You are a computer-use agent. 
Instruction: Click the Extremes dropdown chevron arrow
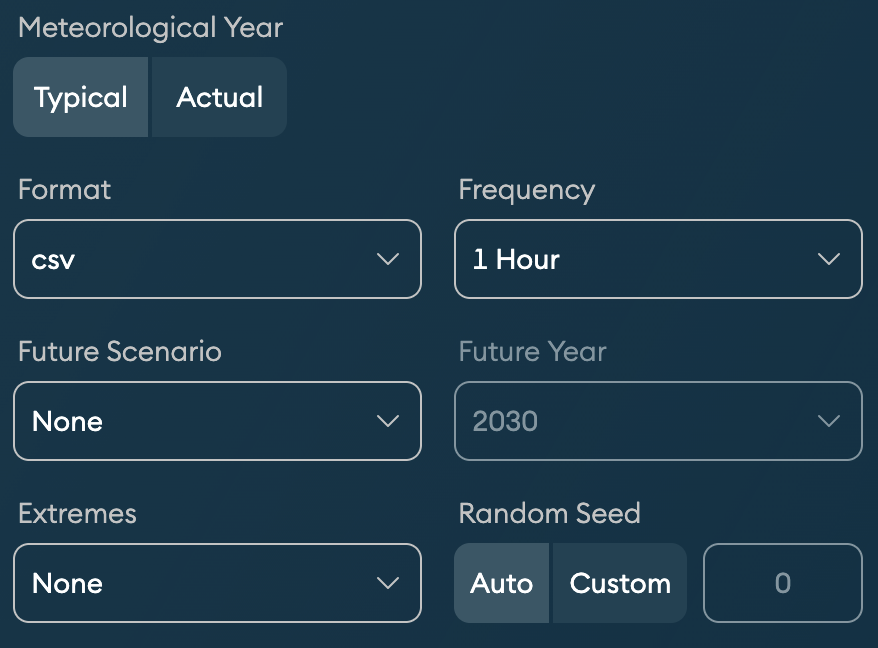pyautogui.click(x=387, y=584)
